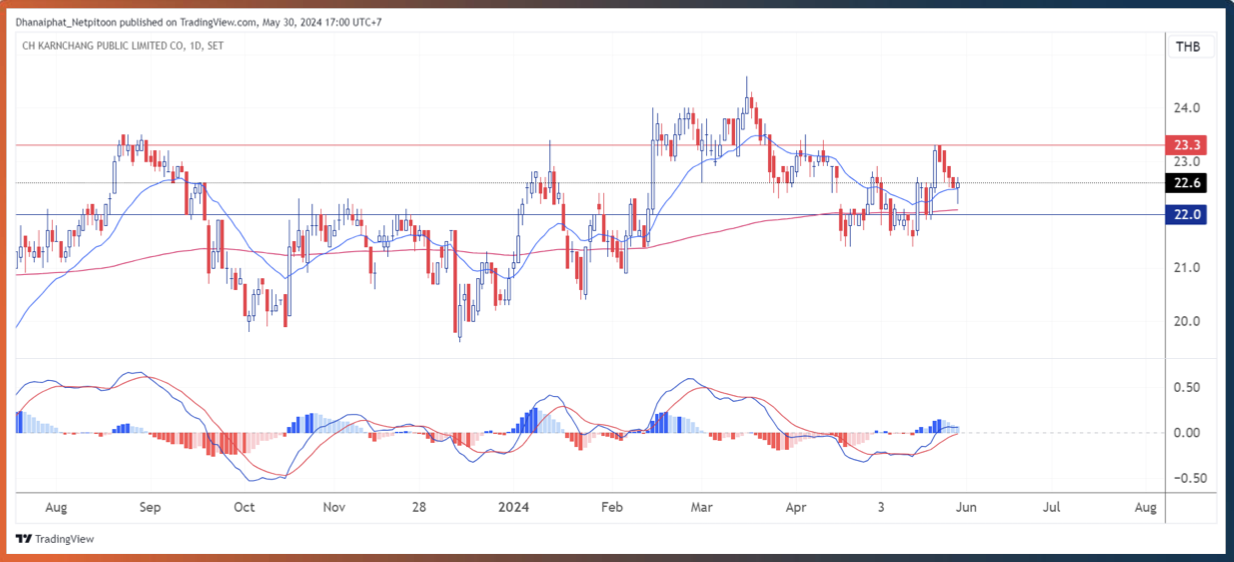Click the TradingView logo at bottom left

click(56, 539)
